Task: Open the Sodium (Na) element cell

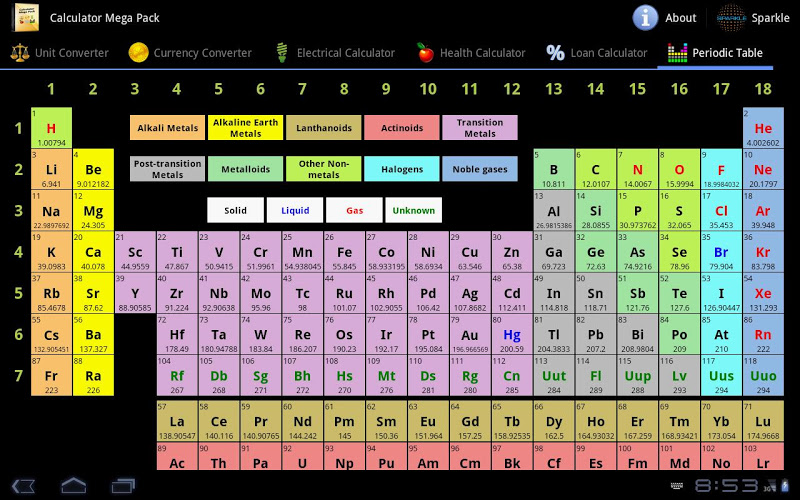Action: (x=52, y=210)
